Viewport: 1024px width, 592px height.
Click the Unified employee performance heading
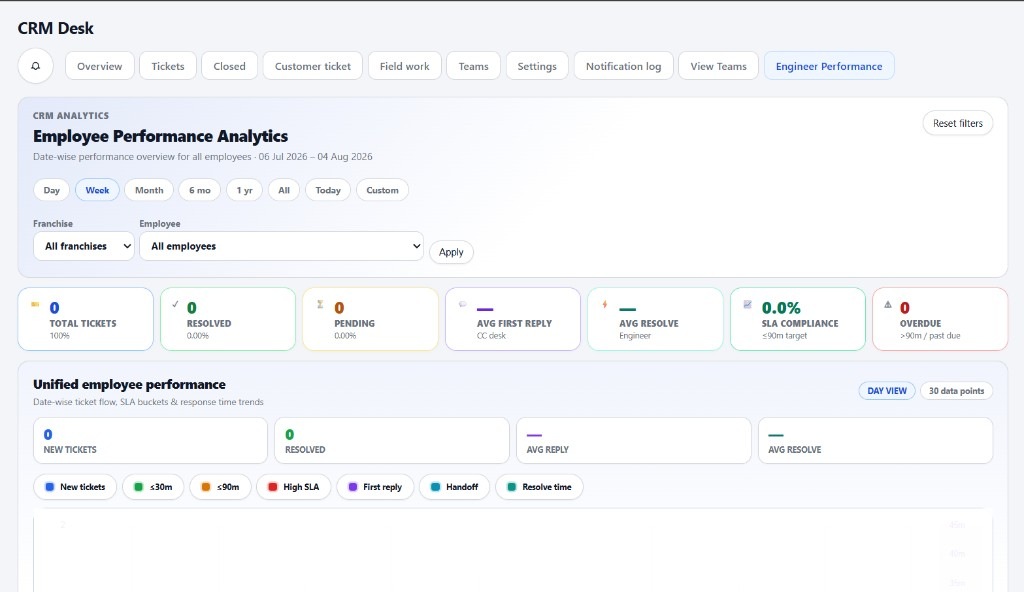129,384
